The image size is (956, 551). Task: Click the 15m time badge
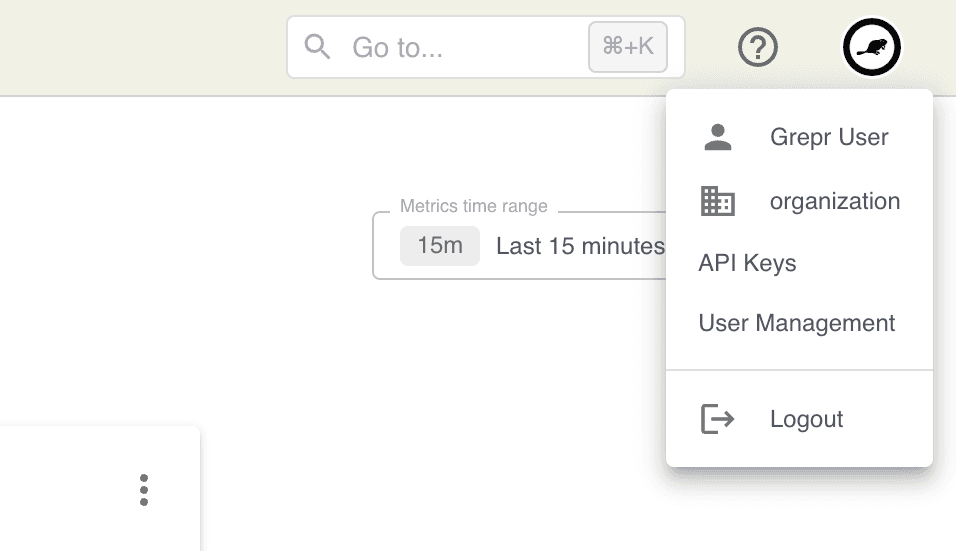[440, 246]
